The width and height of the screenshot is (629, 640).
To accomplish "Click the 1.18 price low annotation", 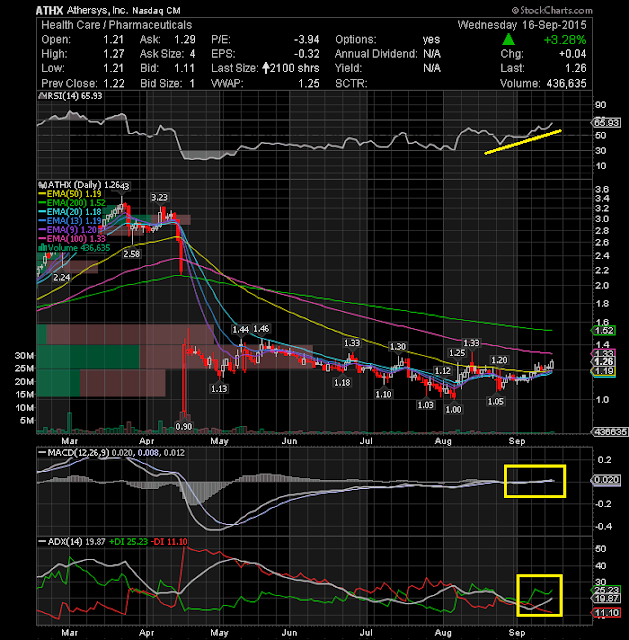I will tap(342, 383).
